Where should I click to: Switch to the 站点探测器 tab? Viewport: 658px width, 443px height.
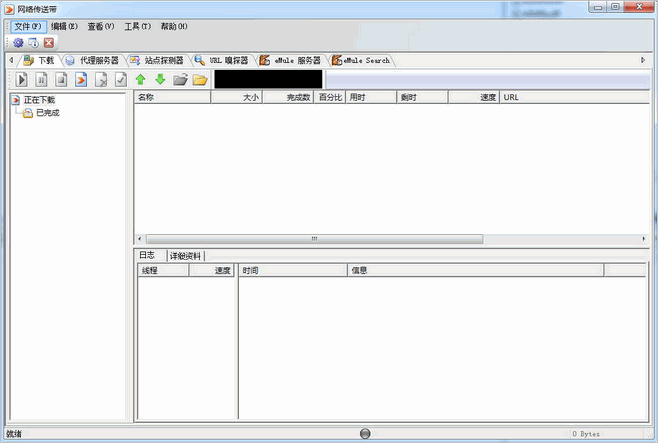(157, 60)
